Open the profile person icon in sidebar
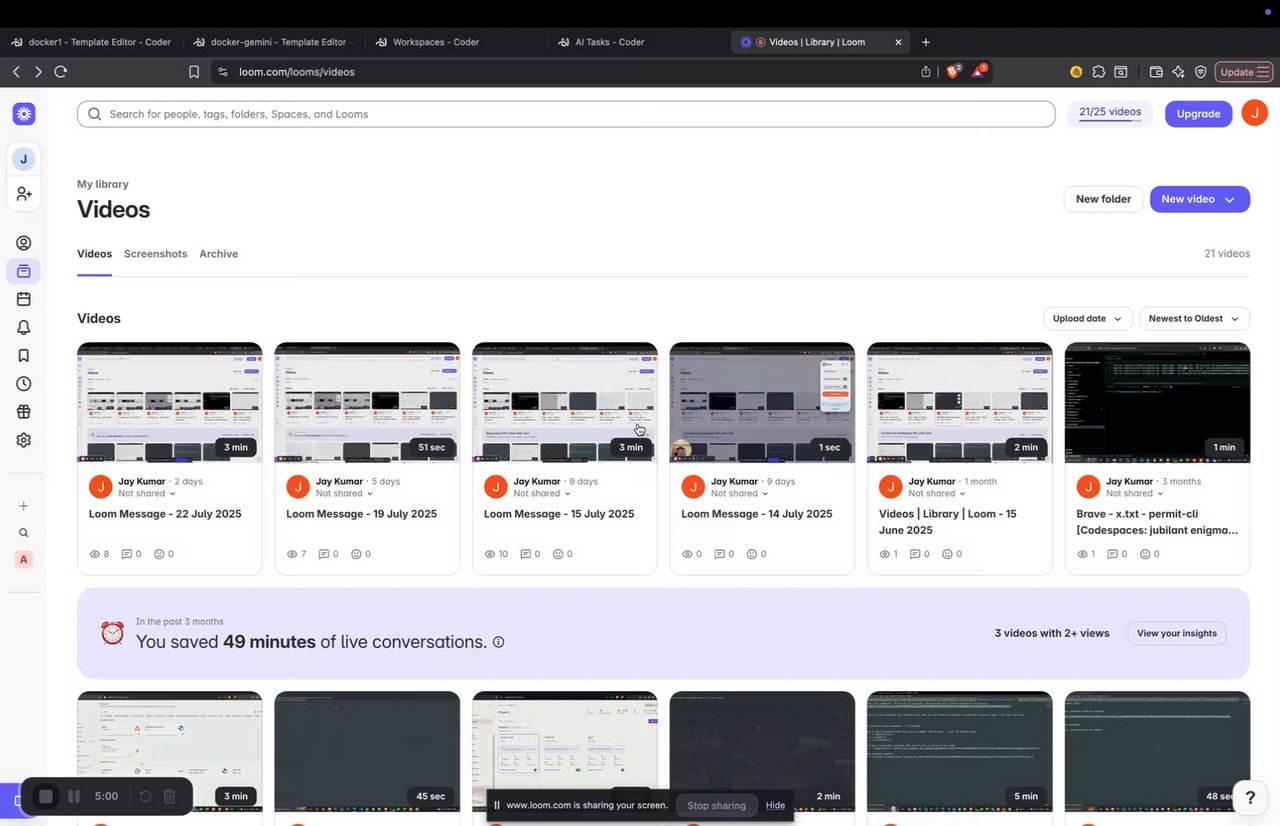The height and width of the screenshot is (826, 1280). 24,243
